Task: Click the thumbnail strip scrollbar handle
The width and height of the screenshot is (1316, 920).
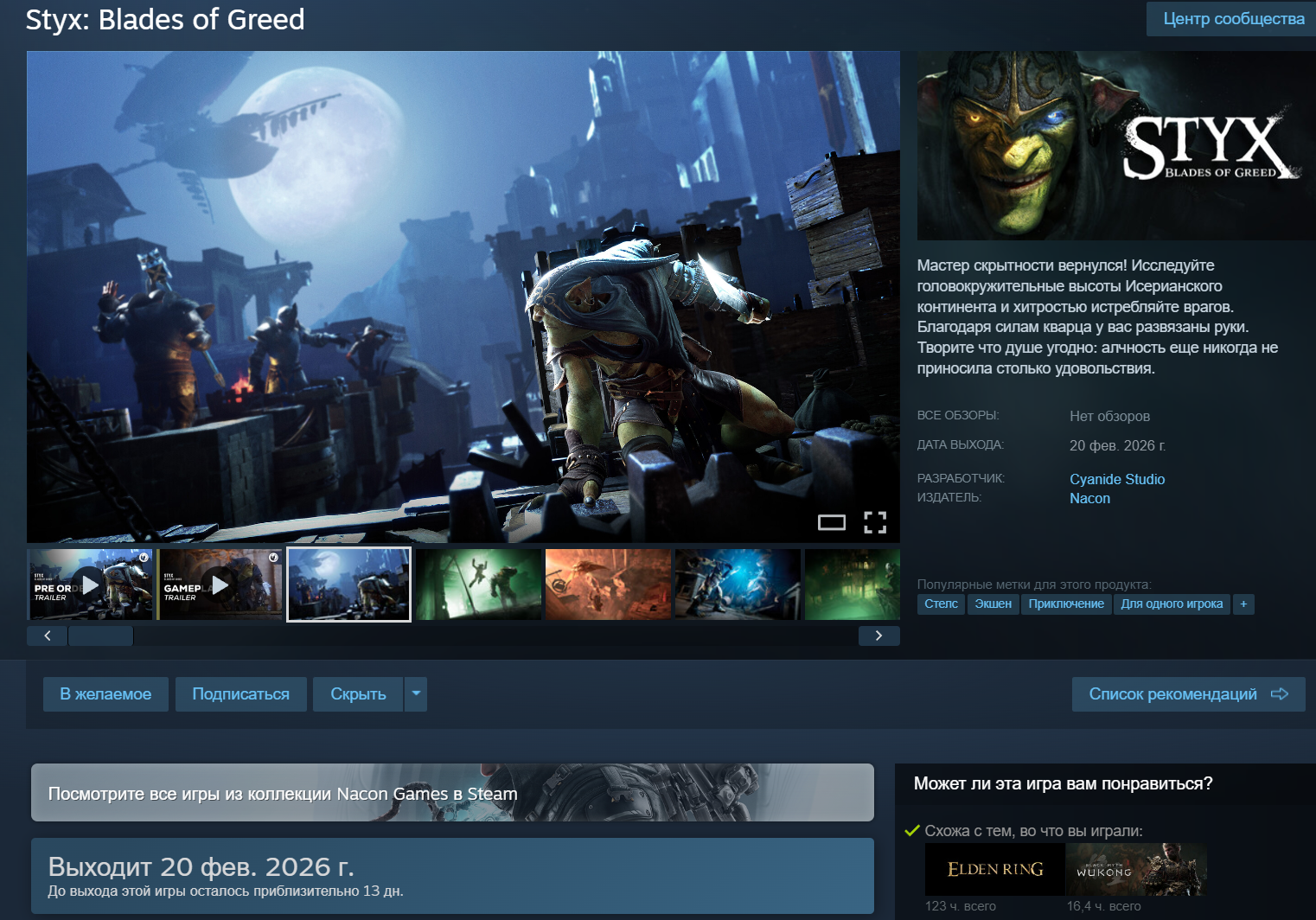Action: tap(100, 636)
